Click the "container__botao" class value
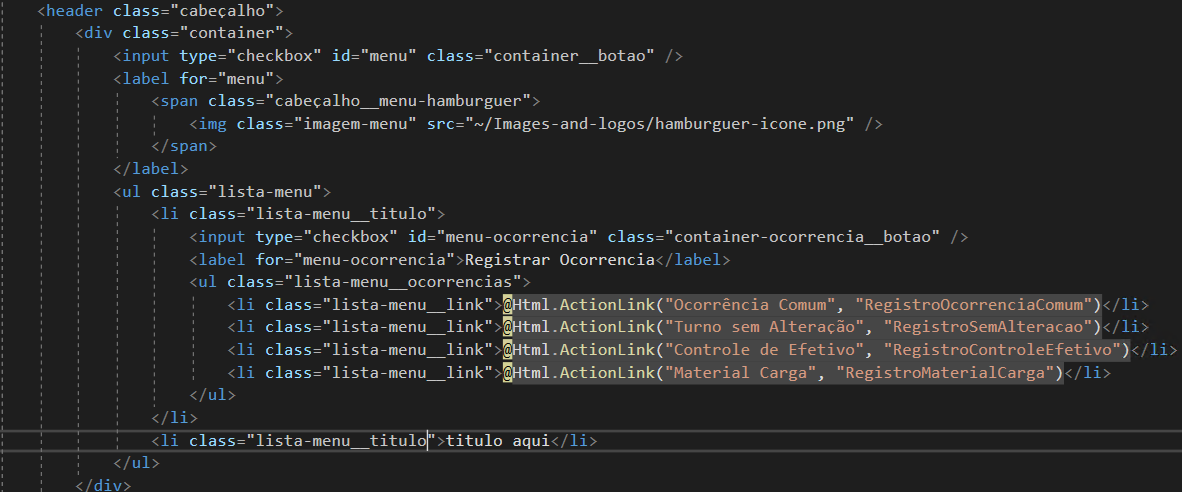 click(x=569, y=56)
